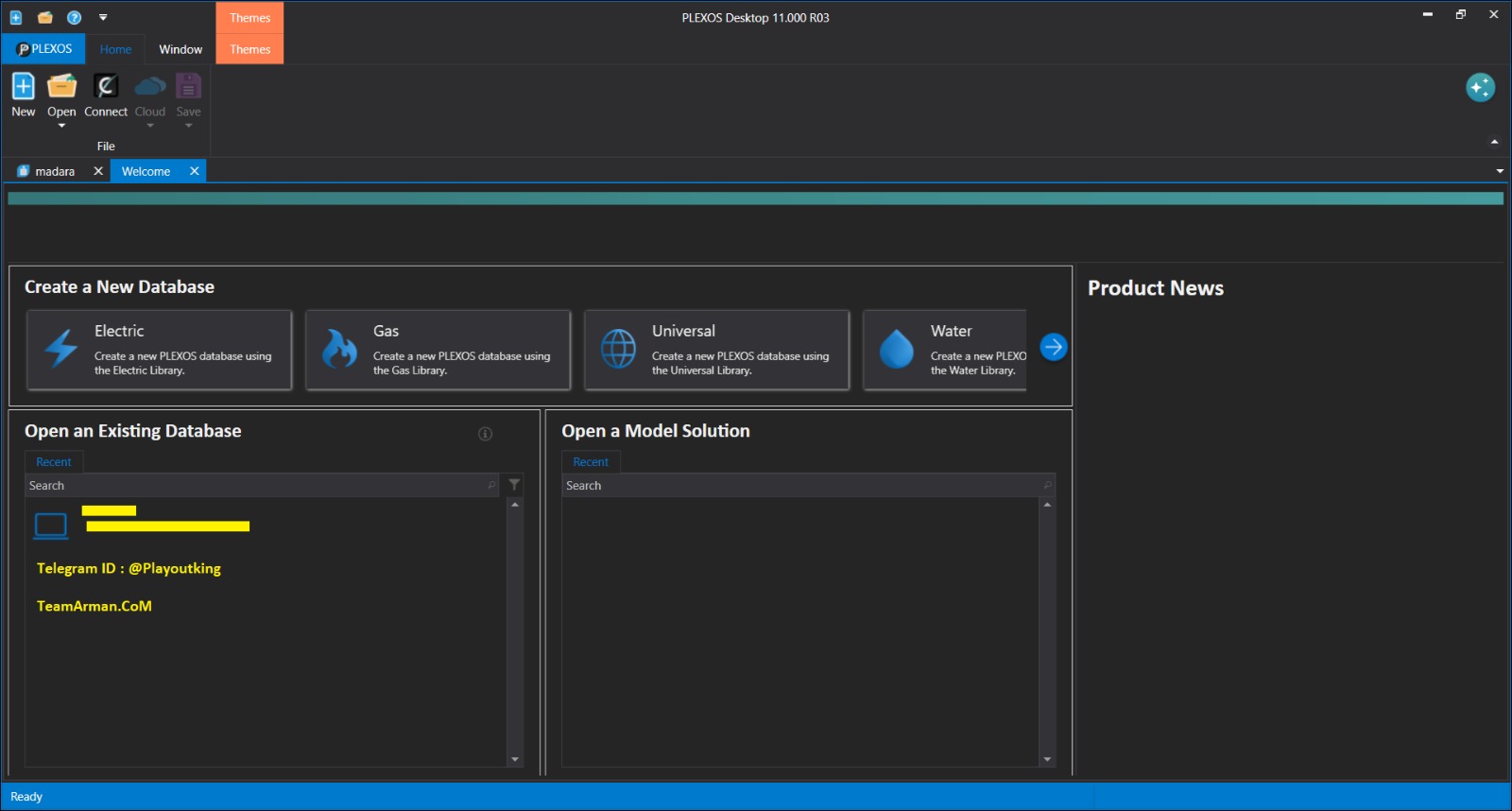This screenshot has height=811, width=1512.
Task: Click the "Ready" status bar text
Action: [26, 797]
